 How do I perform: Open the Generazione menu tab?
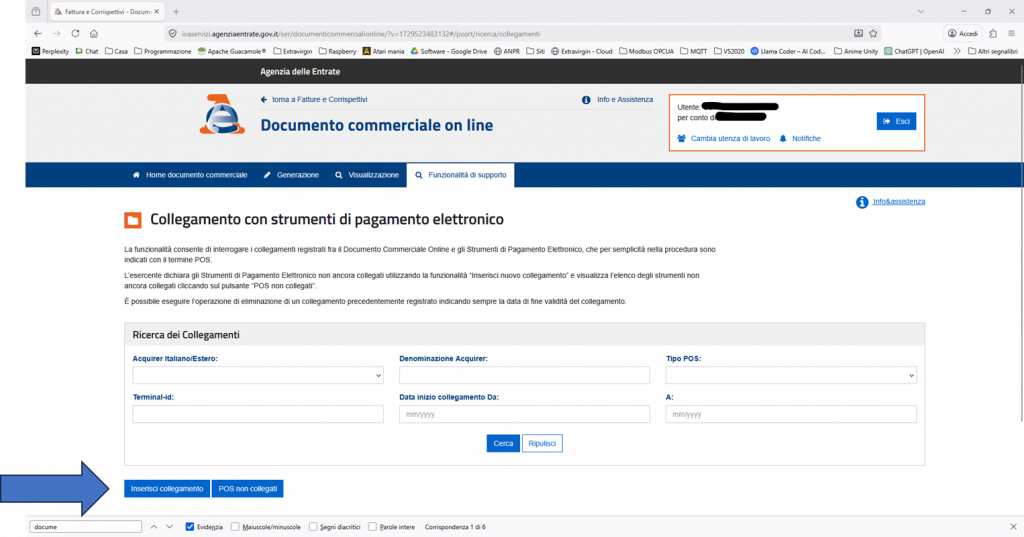pos(291,175)
